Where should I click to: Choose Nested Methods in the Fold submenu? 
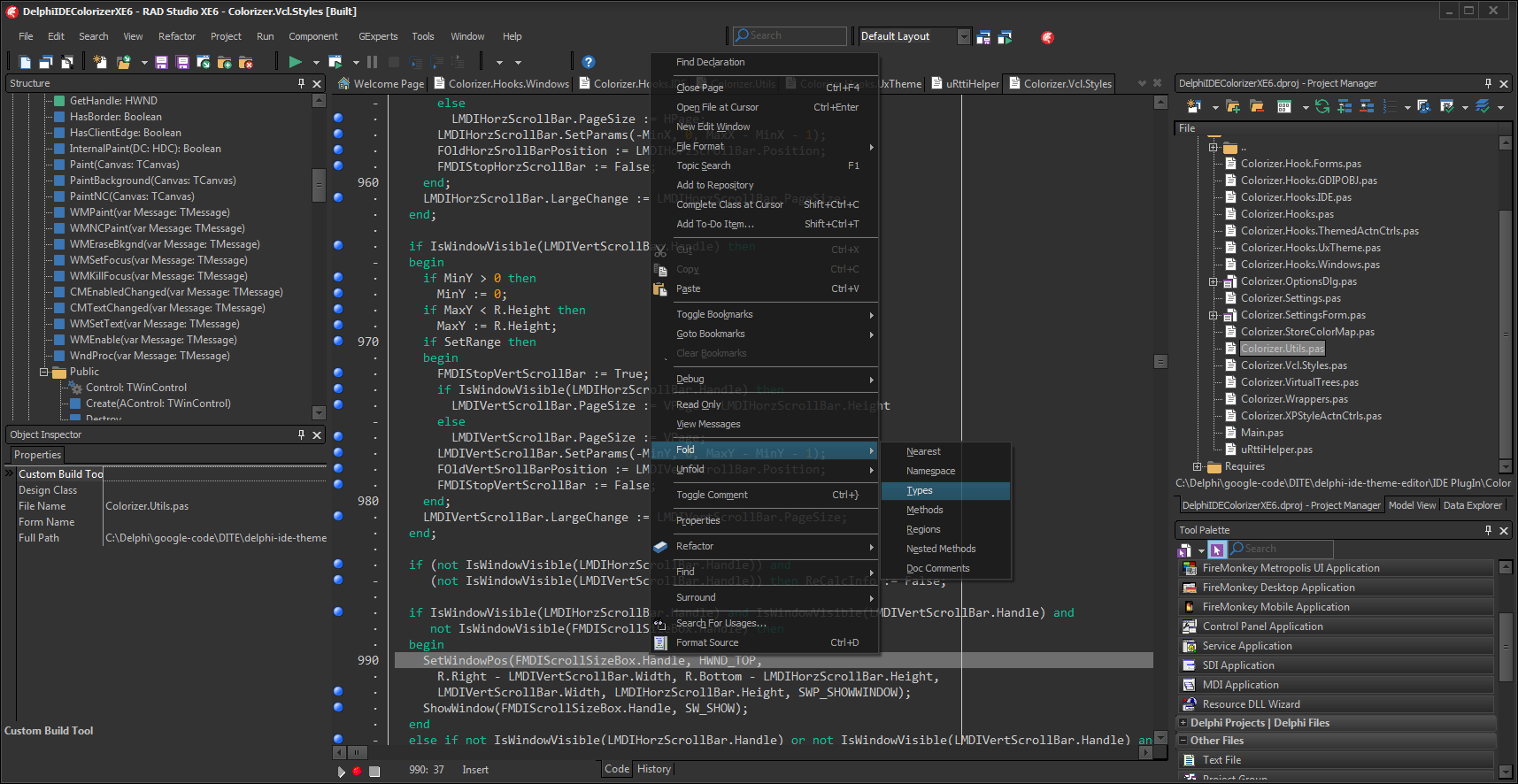tap(945, 549)
